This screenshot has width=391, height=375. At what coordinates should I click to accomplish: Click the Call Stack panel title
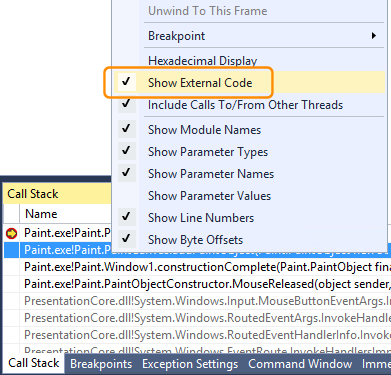click(33, 194)
